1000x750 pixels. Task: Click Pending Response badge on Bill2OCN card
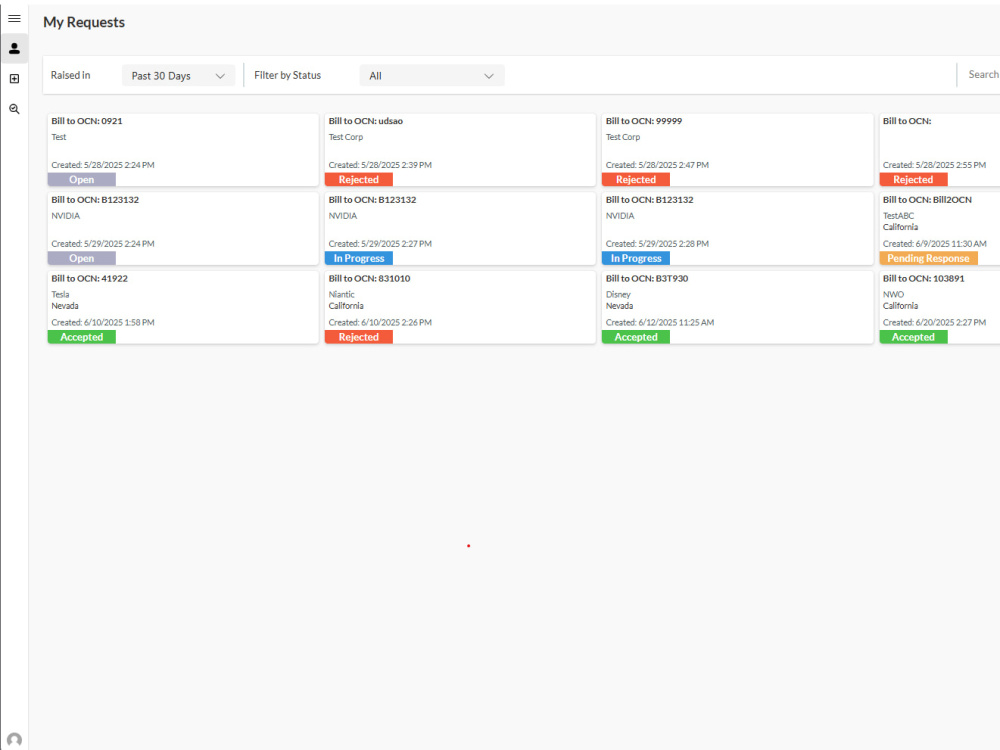point(928,258)
